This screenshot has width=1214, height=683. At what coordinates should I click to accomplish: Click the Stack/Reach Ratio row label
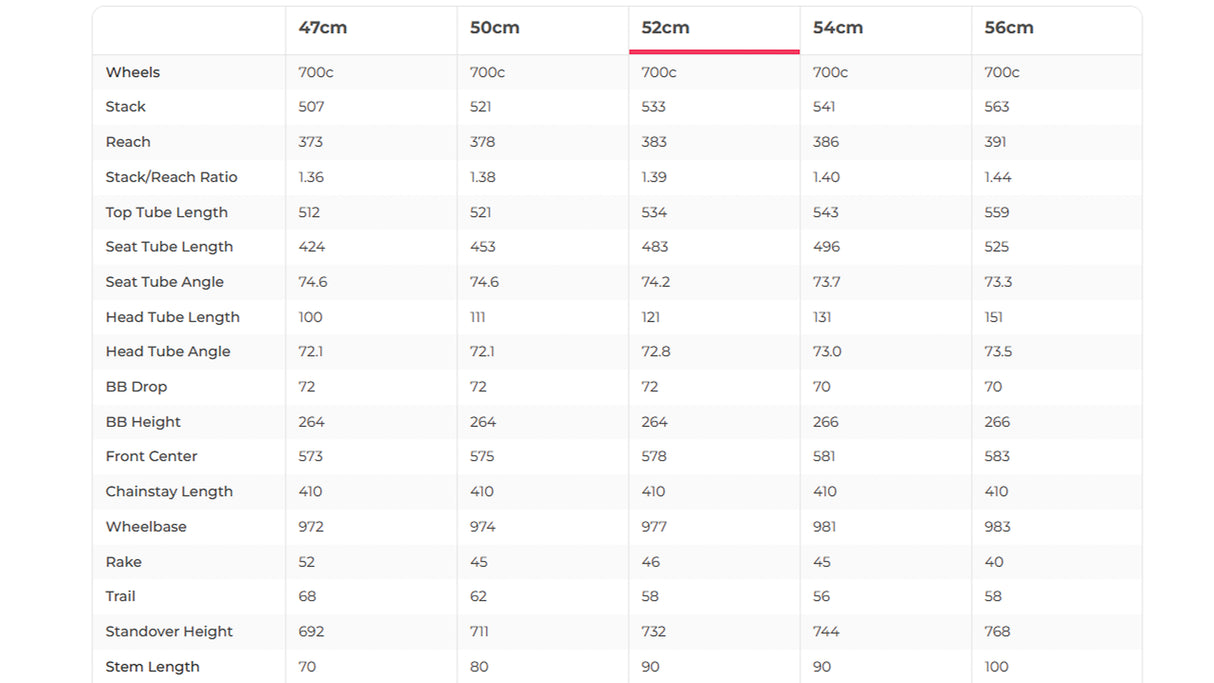pyautogui.click(x=172, y=177)
